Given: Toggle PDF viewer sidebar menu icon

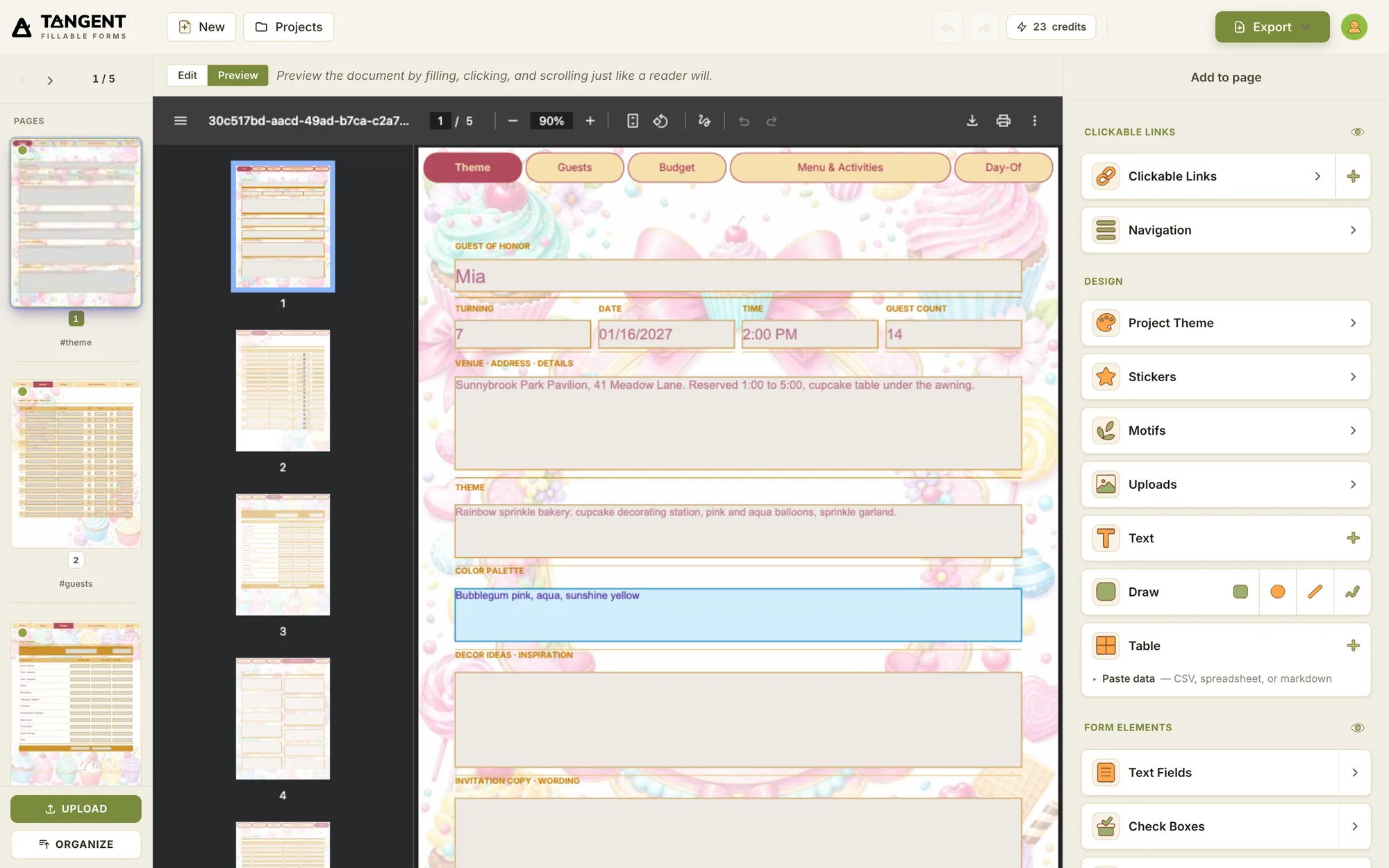Looking at the screenshot, I should click(x=181, y=121).
